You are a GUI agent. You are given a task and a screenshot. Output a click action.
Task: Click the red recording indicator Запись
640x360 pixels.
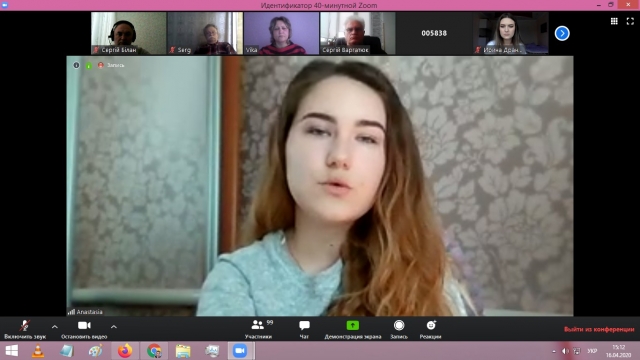point(111,65)
